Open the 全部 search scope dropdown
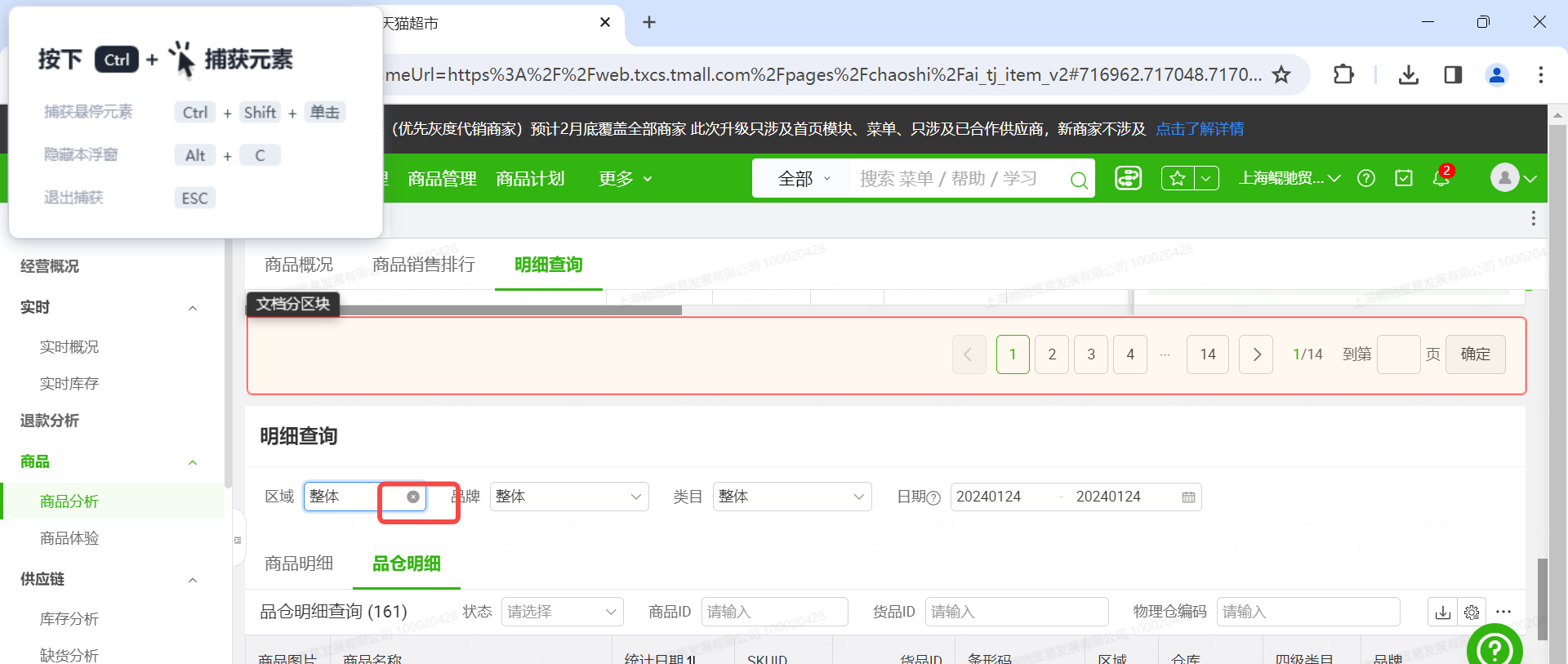The image size is (1568, 664). coord(804,179)
